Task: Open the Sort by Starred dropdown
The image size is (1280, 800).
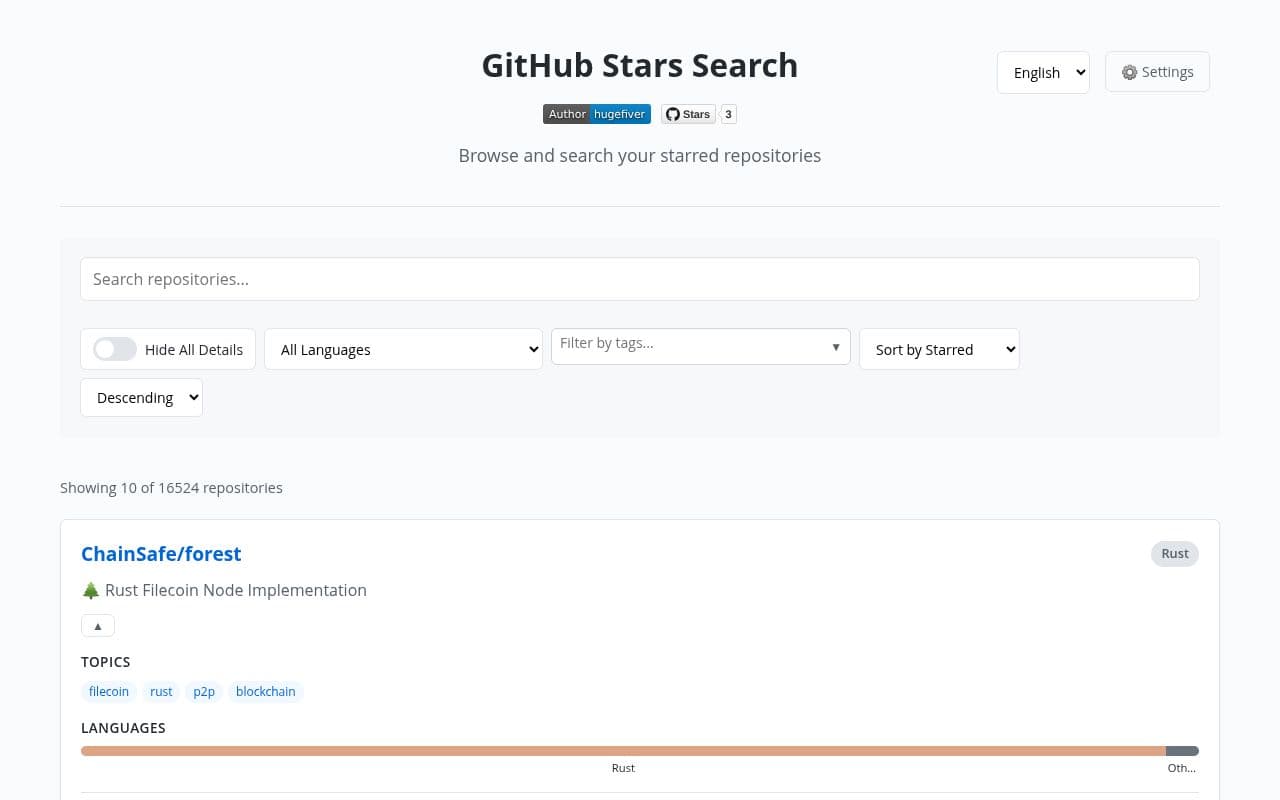Action: (939, 349)
